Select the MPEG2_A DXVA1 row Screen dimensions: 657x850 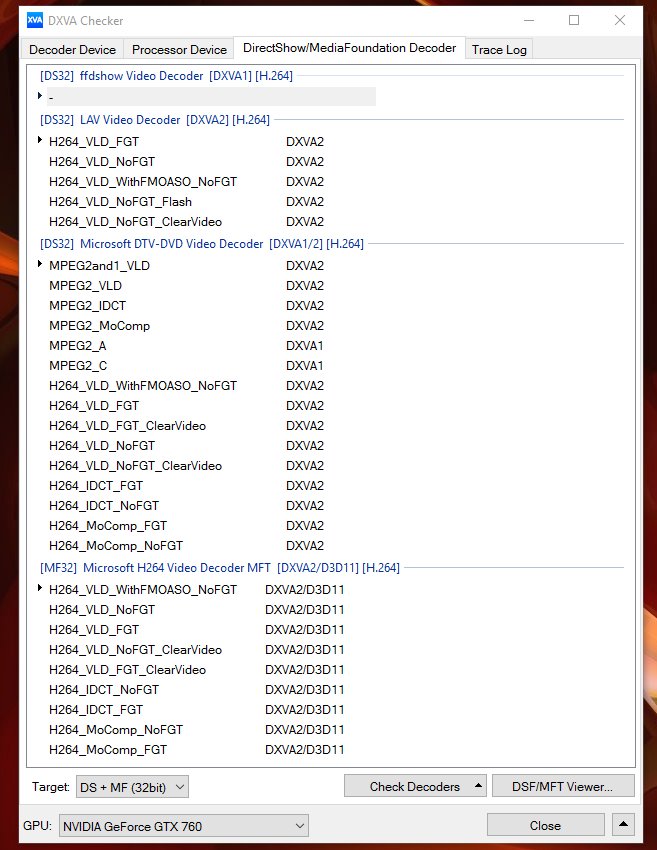(77, 346)
